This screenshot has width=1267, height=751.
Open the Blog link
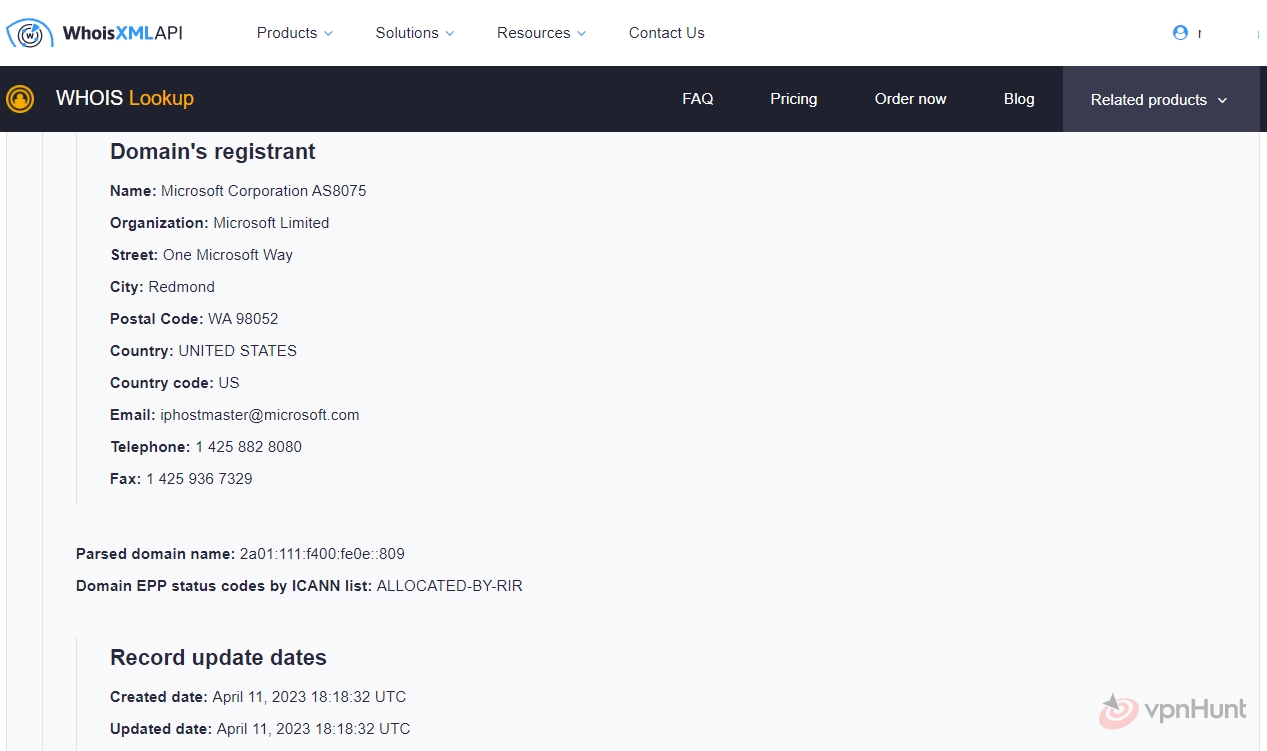[x=1019, y=99]
